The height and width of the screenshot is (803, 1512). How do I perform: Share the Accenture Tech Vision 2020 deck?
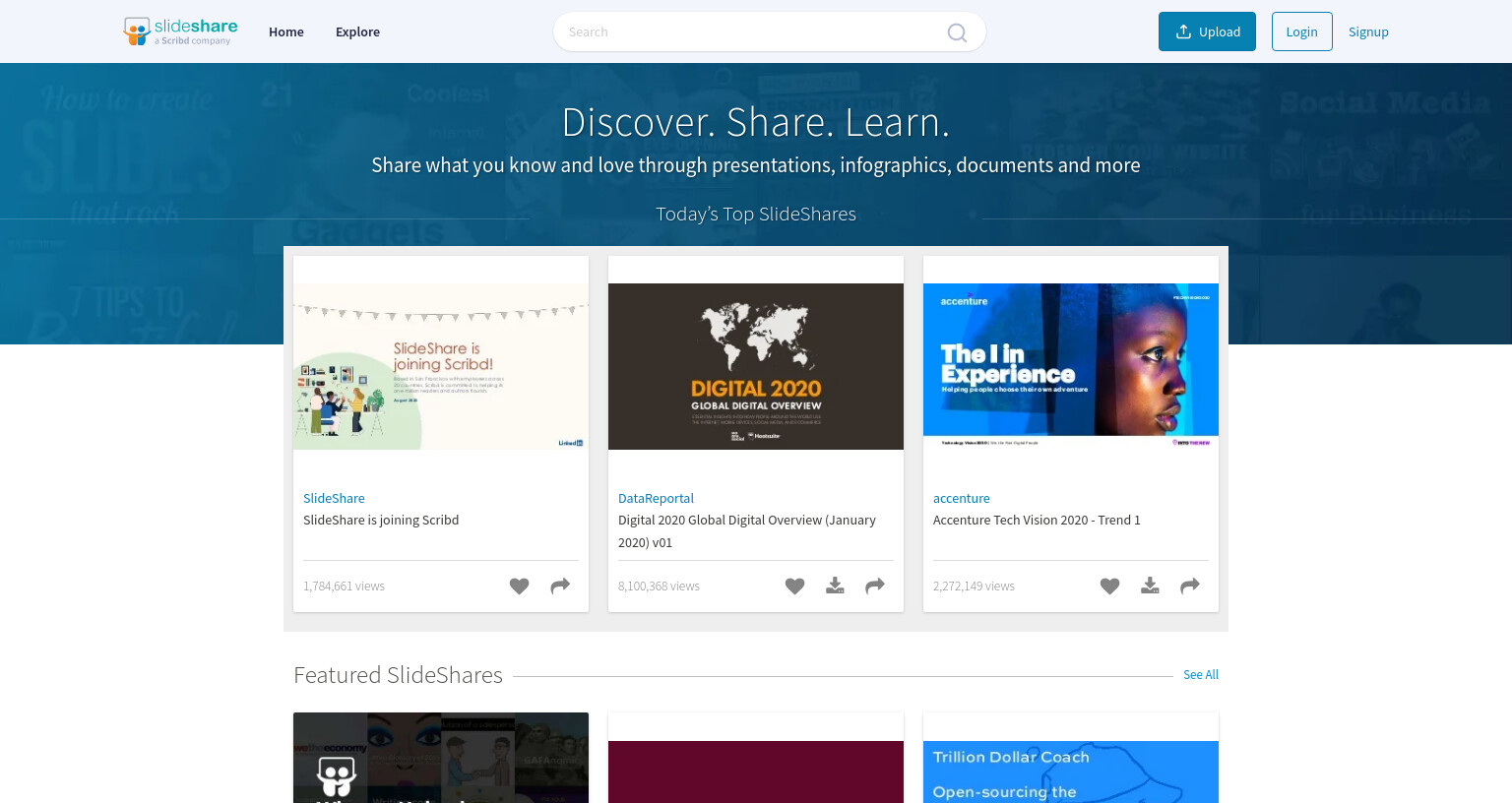(x=1190, y=587)
